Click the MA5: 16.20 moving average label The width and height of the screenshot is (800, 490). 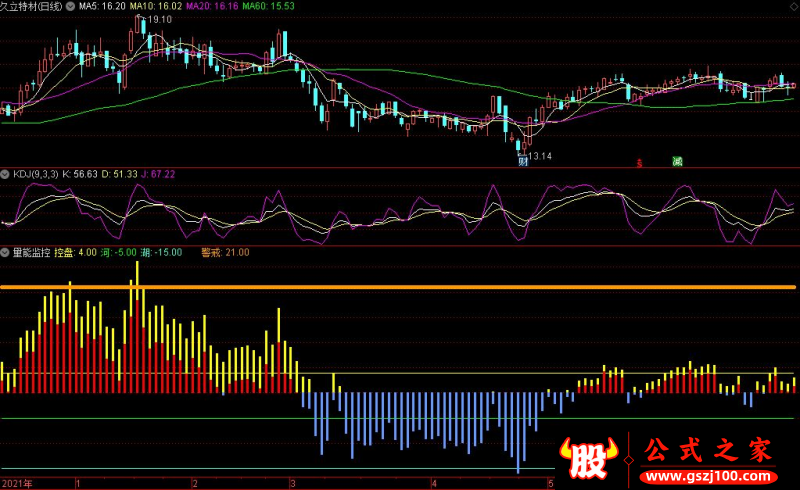(x=103, y=7)
